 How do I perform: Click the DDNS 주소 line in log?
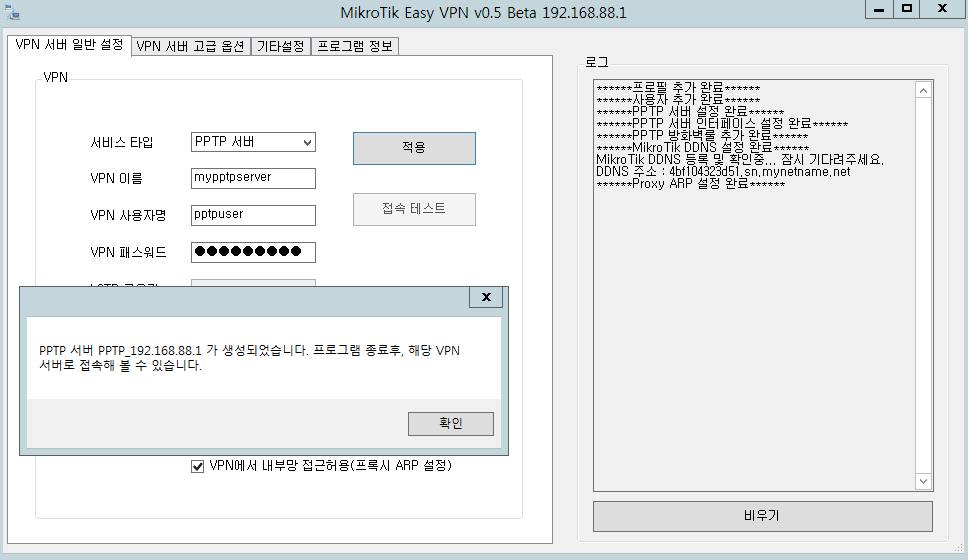(x=723, y=172)
